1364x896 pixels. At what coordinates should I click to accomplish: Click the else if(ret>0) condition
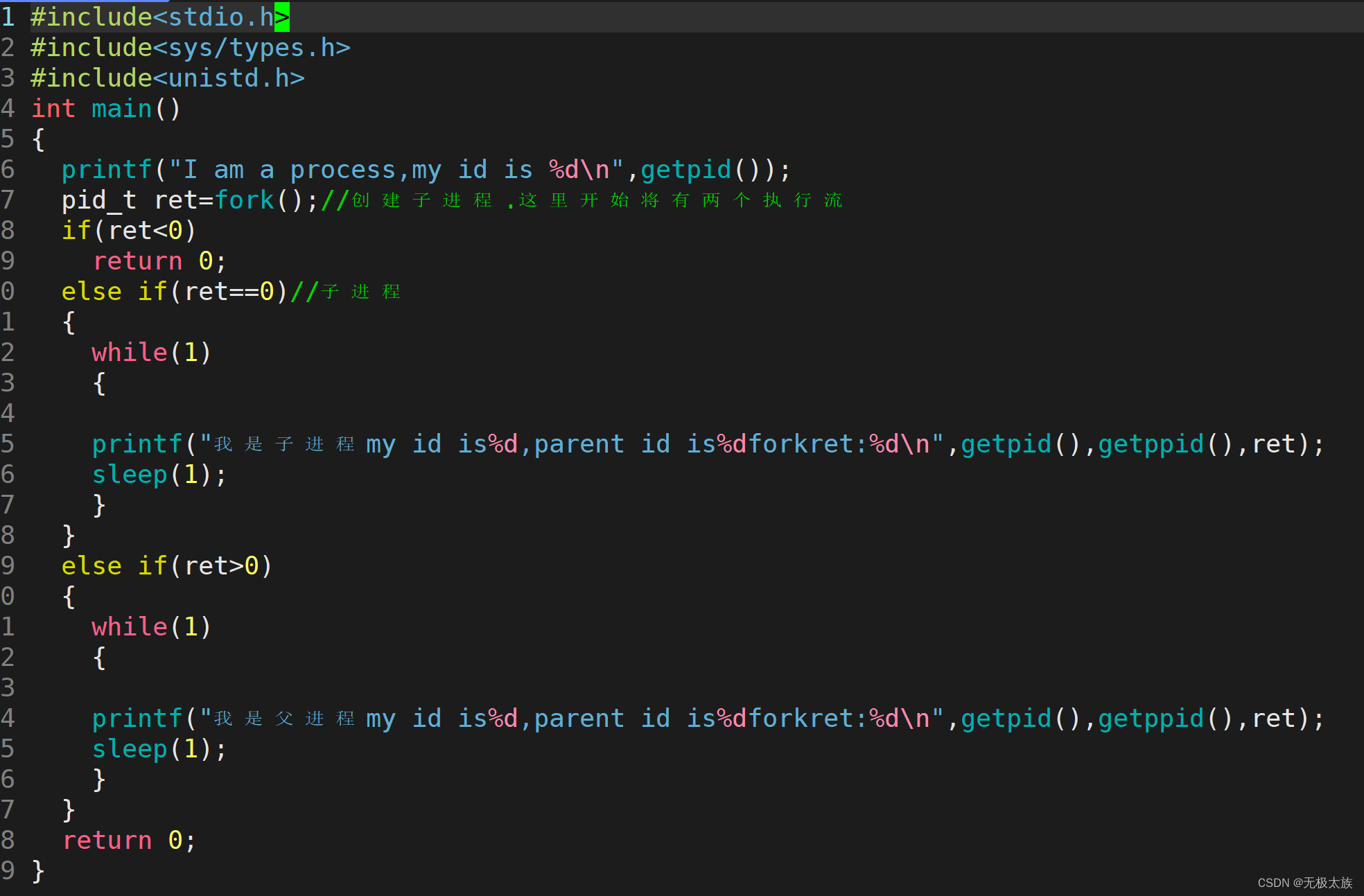tap(166, 566)
